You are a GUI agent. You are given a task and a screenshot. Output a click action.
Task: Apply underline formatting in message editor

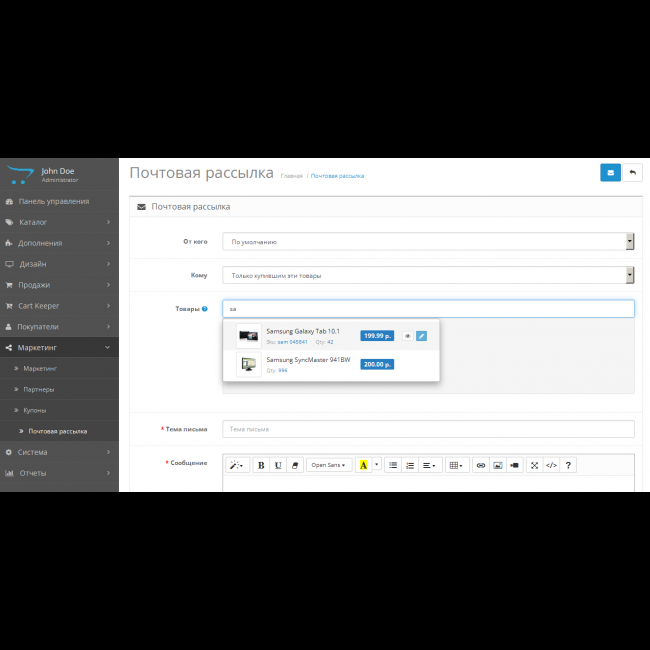(278, 465)
